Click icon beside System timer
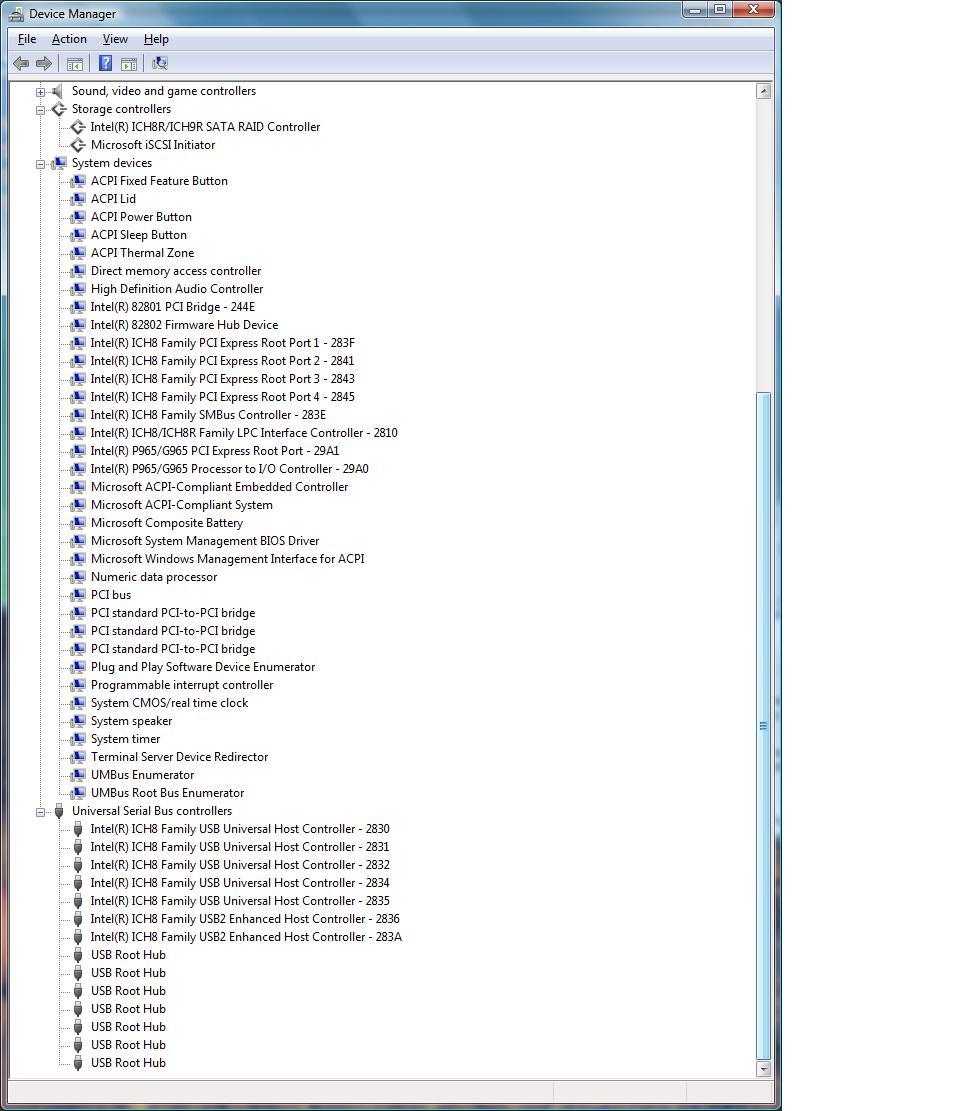Viewport: 960px width, 1111px height. 78,739
